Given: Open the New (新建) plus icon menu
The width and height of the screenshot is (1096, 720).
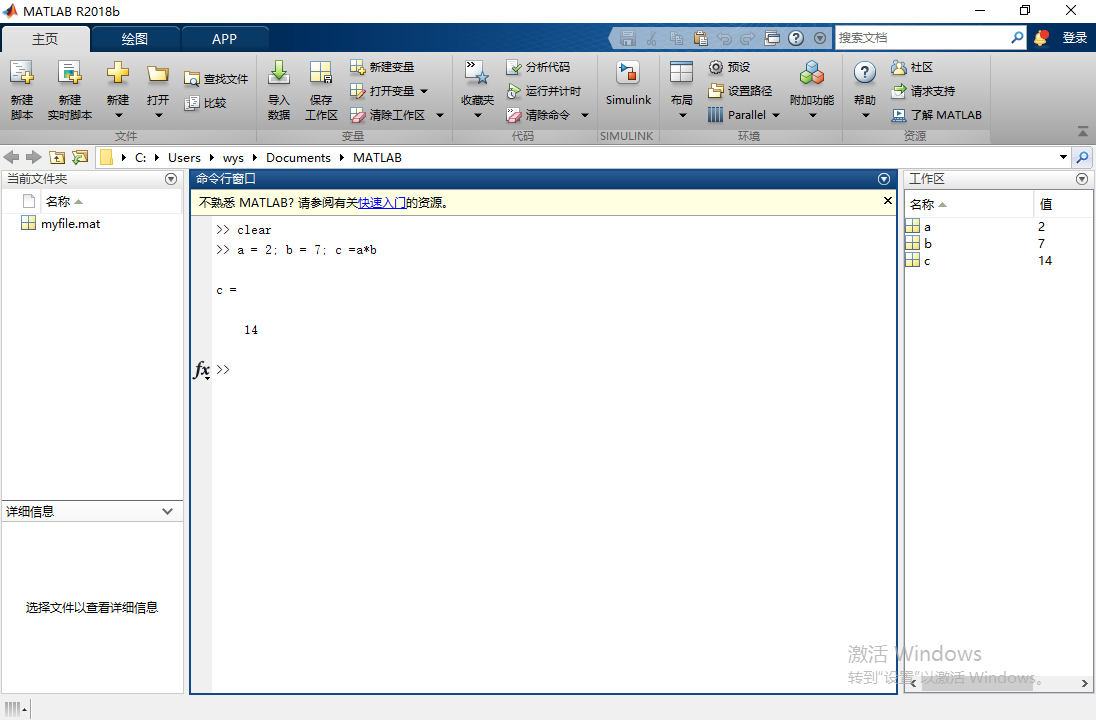Looking at the screenshot, I should point(117,73).
